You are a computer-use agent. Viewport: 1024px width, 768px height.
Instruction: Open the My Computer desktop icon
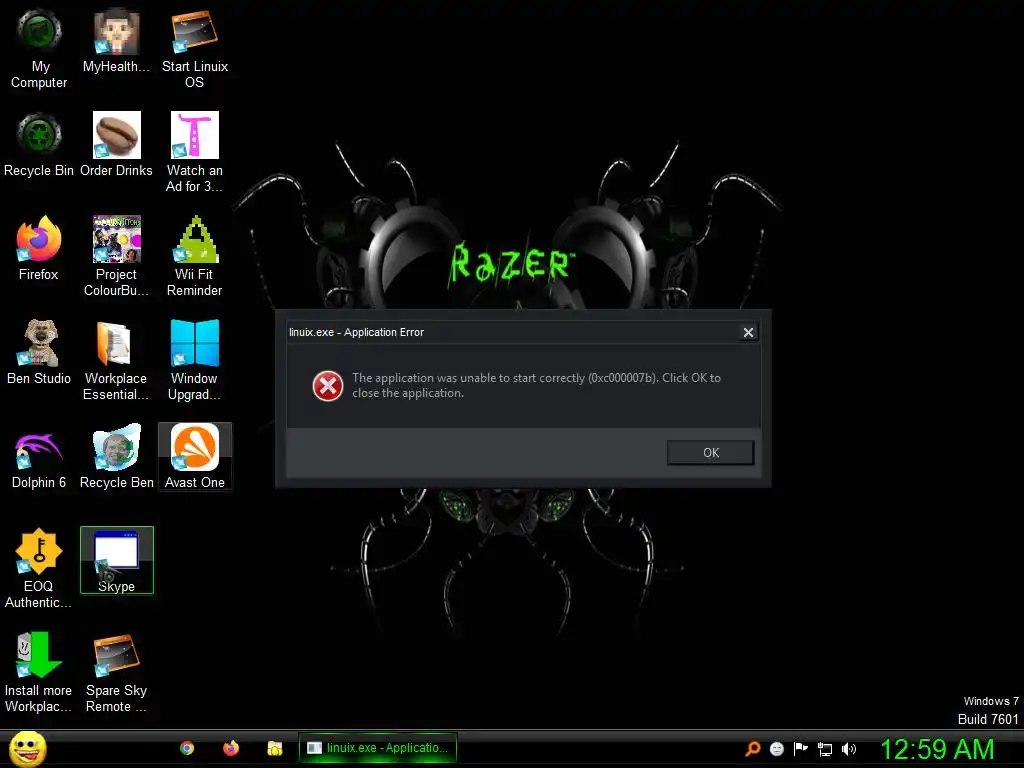[39, 49]
